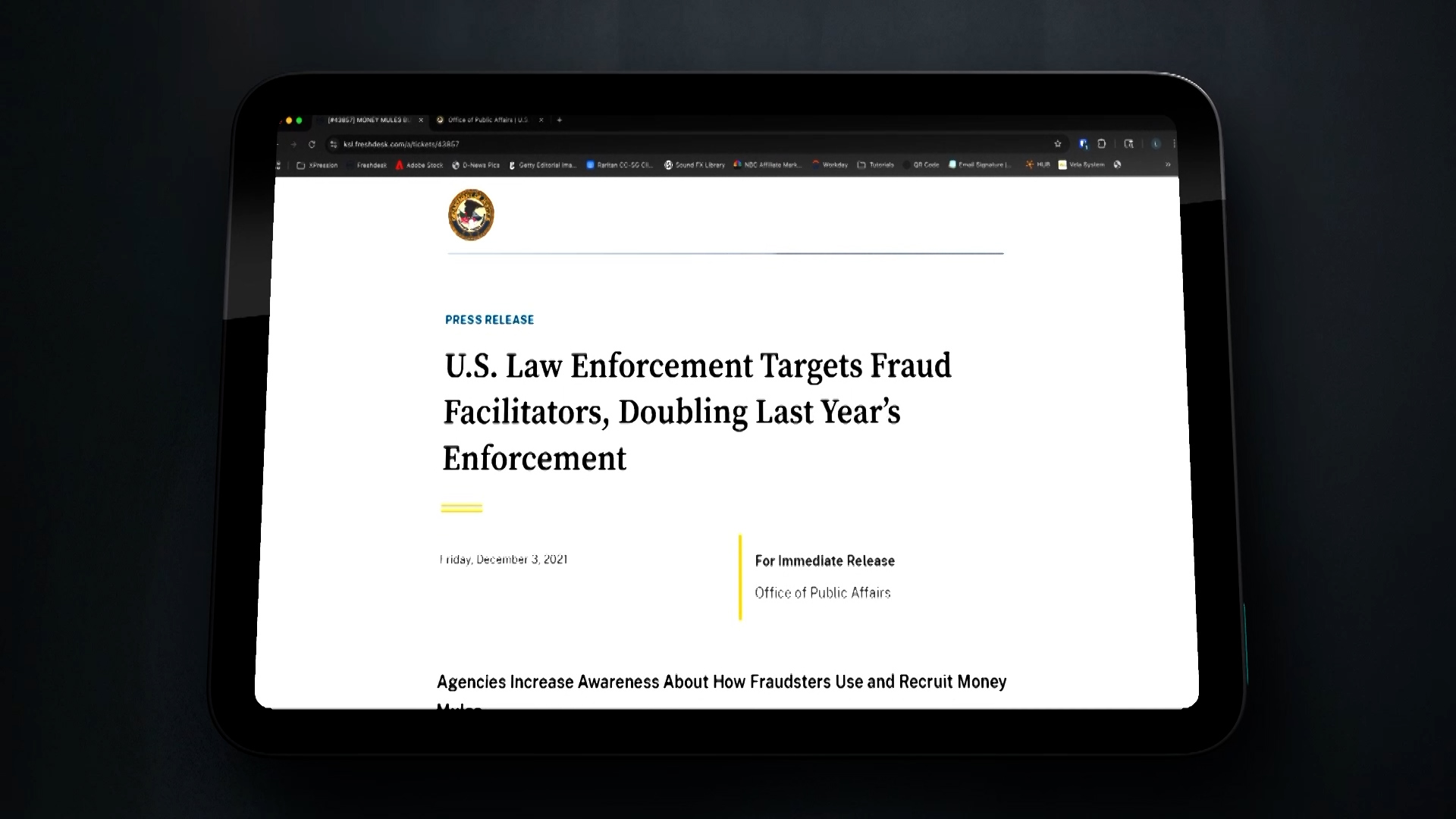Reload the current page
This screenshot has height=819, width=1456.
(x=312, y=144)
